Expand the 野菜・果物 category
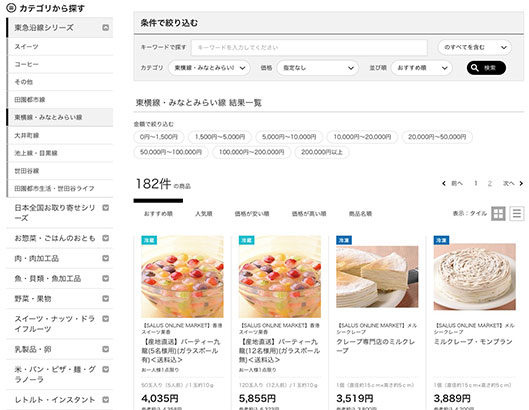This screenshot has width=529, height=410. coord(106,299)
